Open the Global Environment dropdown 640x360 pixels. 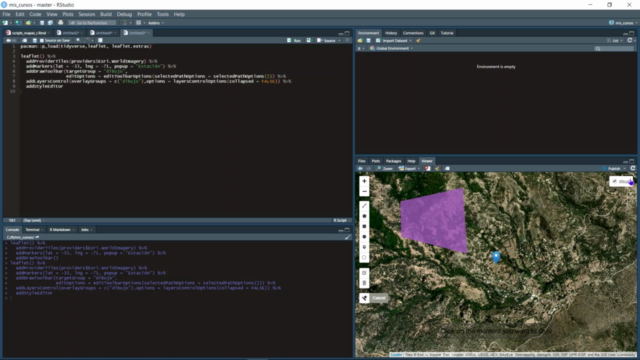tap(391, 48)
